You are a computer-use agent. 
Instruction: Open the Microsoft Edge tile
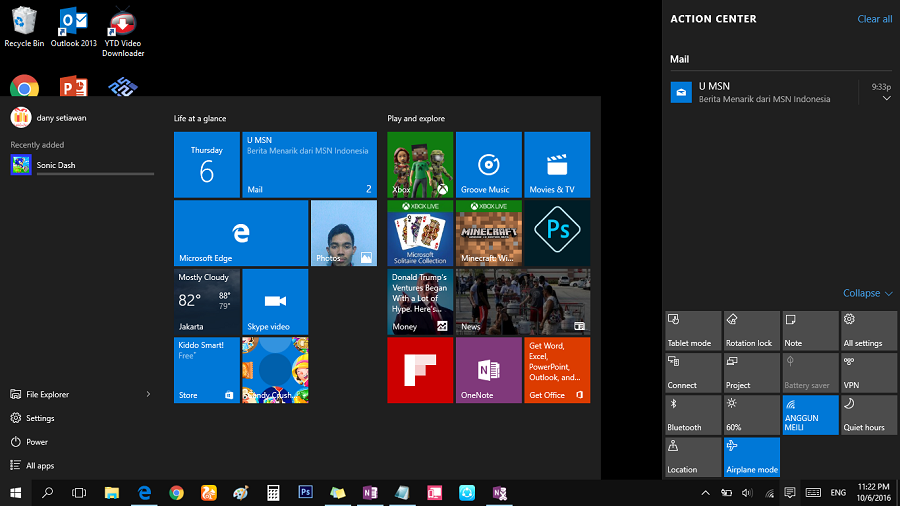[x=241, y=233]
